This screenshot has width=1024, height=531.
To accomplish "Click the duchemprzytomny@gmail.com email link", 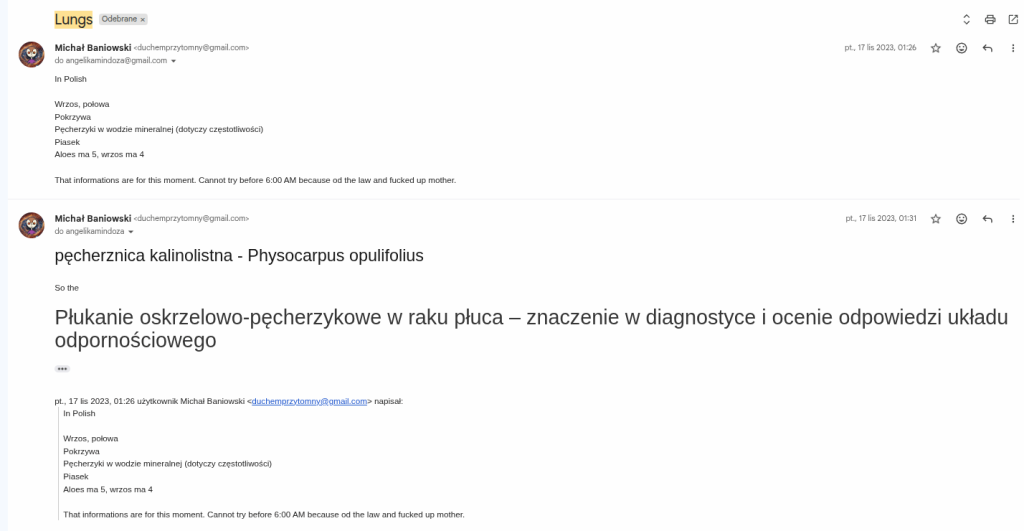I will 309,401.
